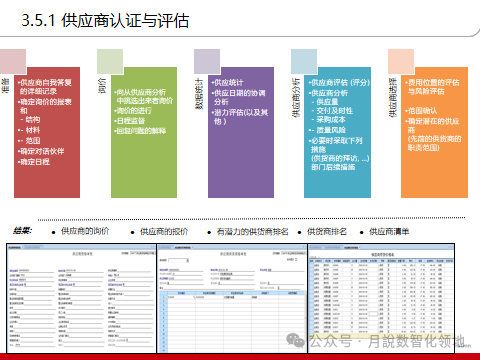Click the 供应商的报价 result item
This screenshot has width=480, height=360.
point(164,231)
